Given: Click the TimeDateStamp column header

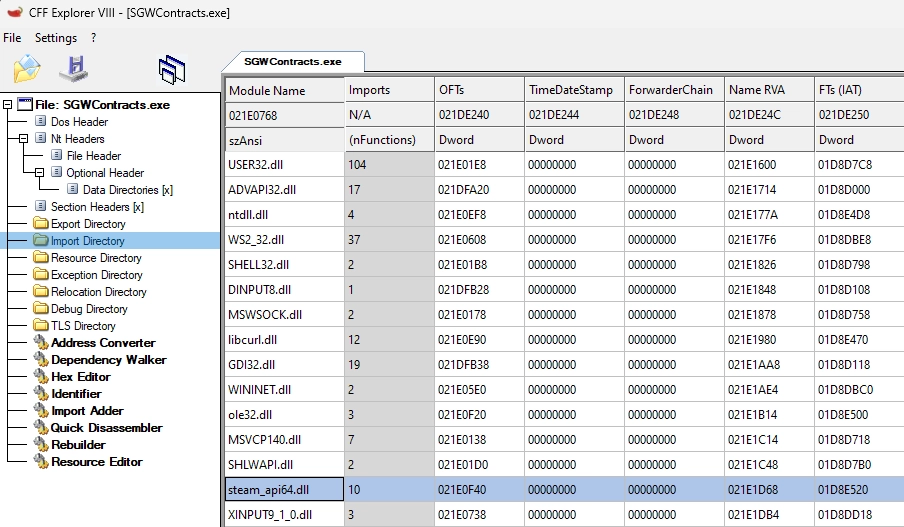Looking at the screenshot, I should click(x=574, y=90).
